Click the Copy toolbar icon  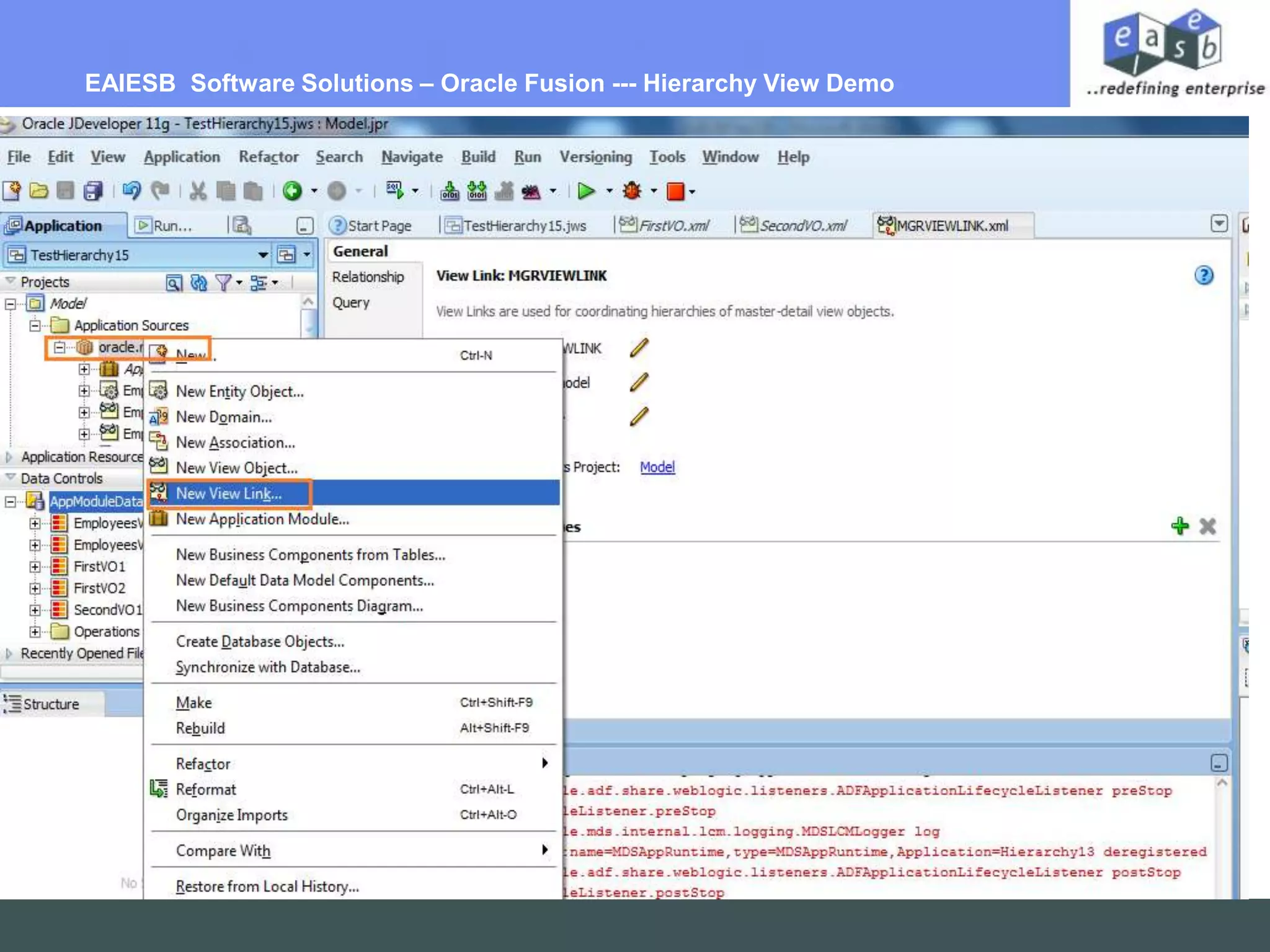tap(226, 191)
